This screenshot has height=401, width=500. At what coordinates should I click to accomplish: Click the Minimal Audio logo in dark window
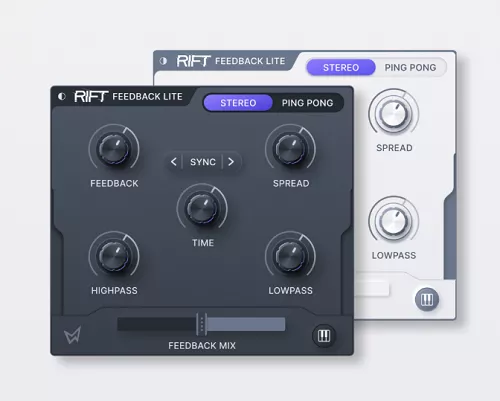(73, 335)
